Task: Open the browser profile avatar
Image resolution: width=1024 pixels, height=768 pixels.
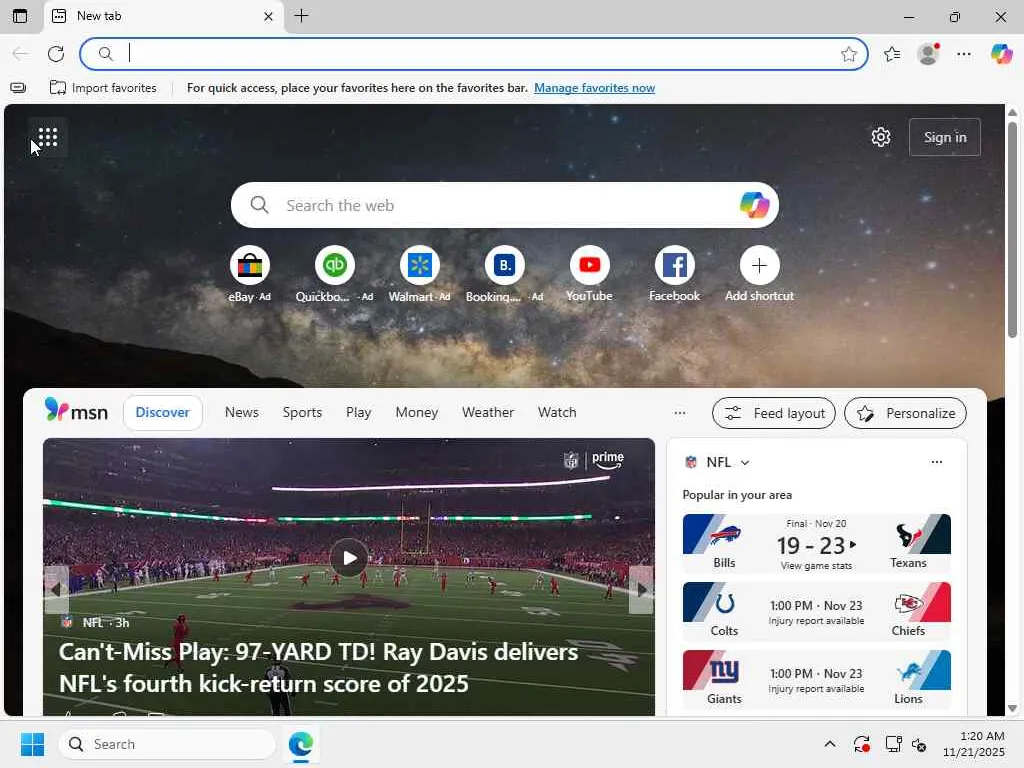Action: pos(928,54)
